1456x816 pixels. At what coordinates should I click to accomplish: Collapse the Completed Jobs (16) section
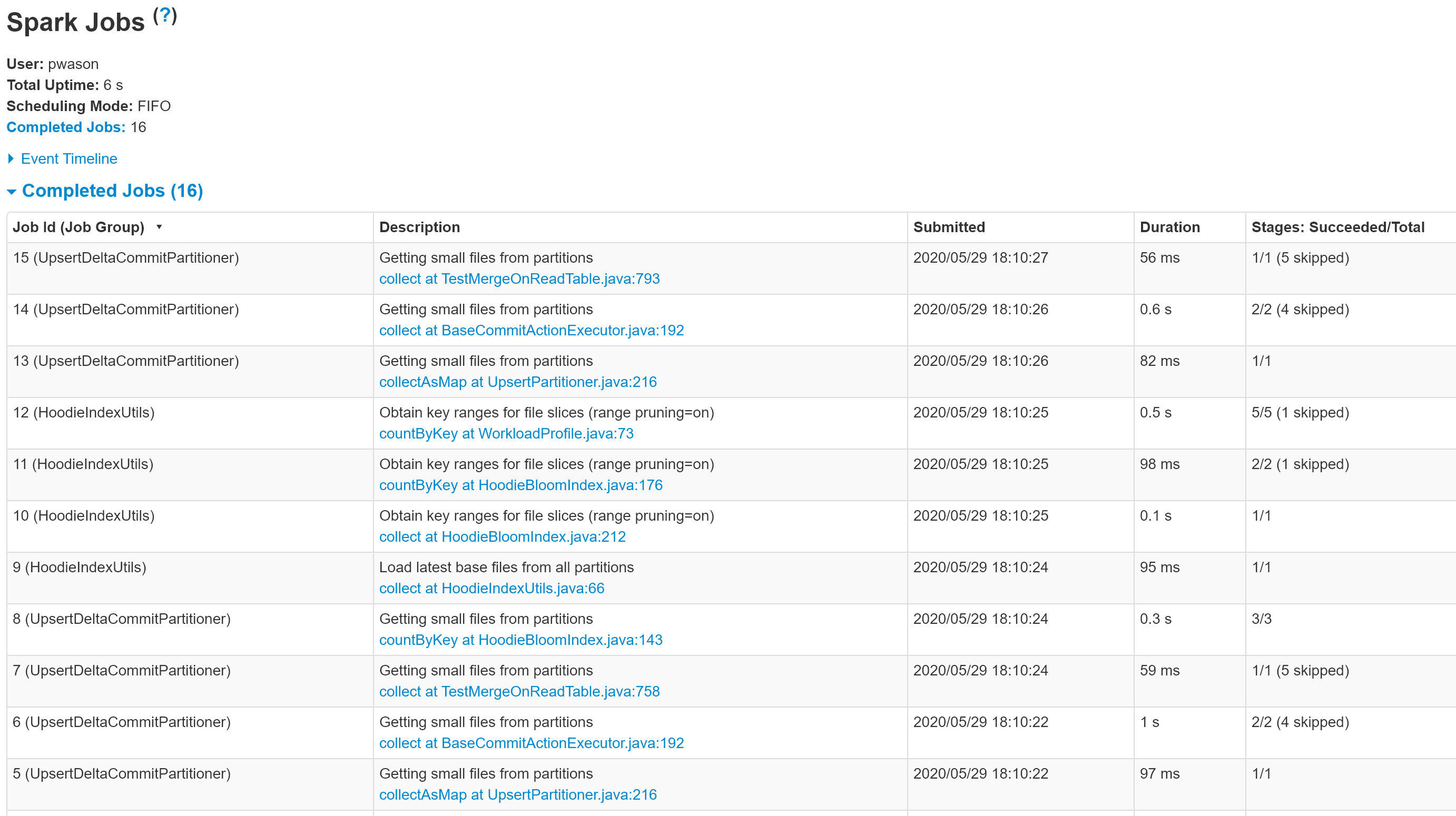point(112,191)
